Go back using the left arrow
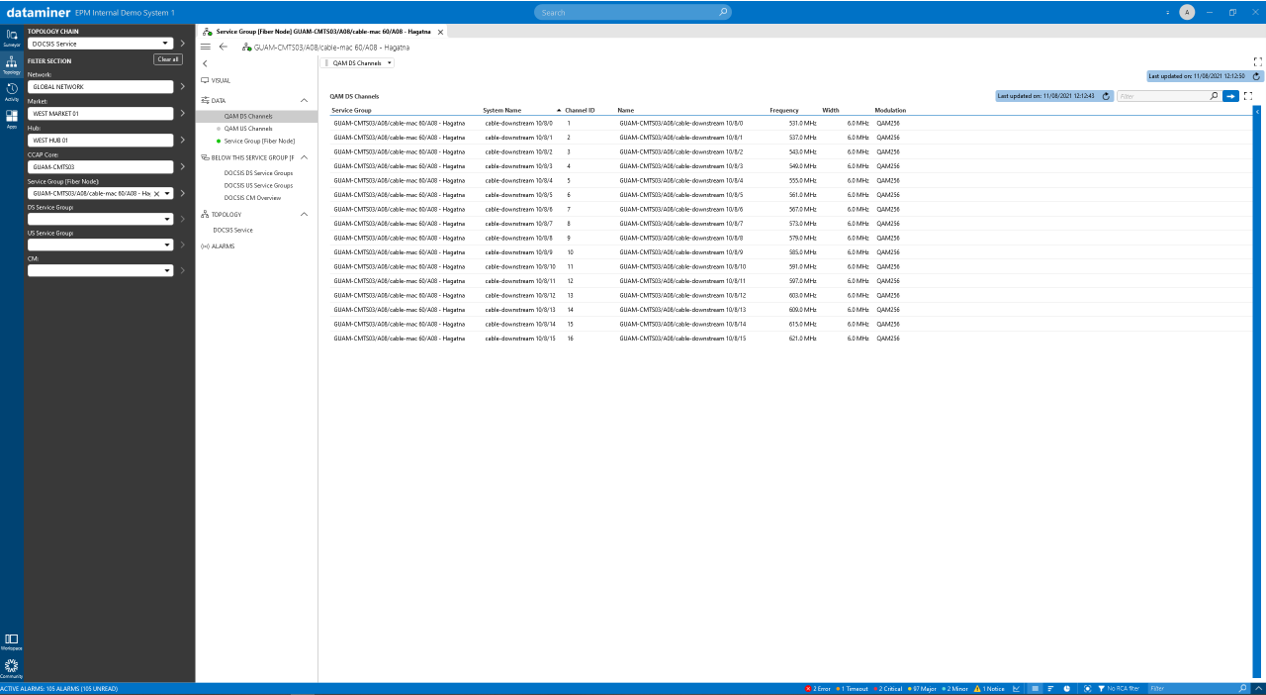This screenshot has height=695, width=1266. [x=223, y=47]
